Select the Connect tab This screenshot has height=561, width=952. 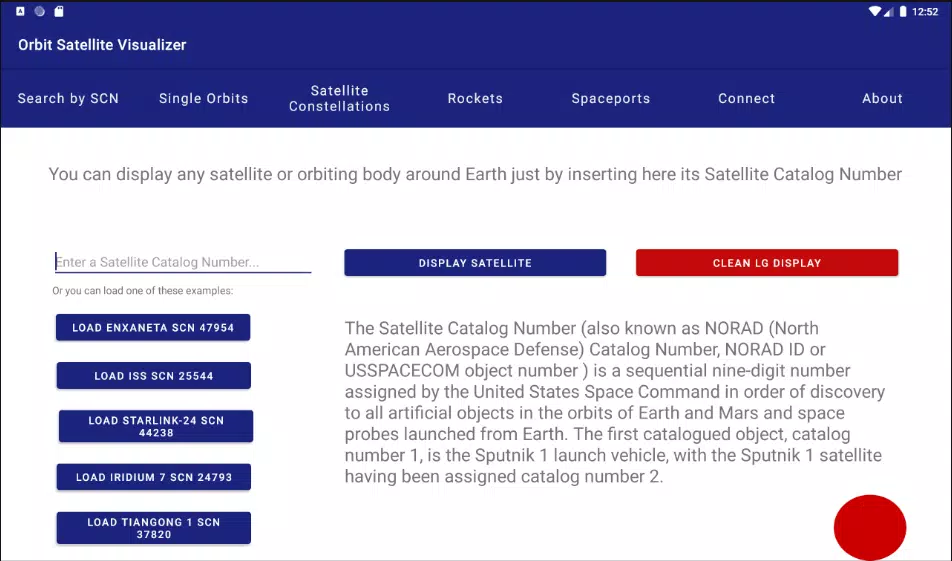pyautogui.click(x=747, y=98)
